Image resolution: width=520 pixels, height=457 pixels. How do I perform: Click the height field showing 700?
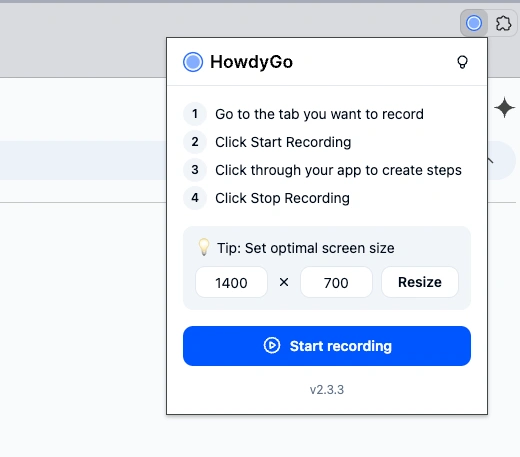(x=336, y=282)
